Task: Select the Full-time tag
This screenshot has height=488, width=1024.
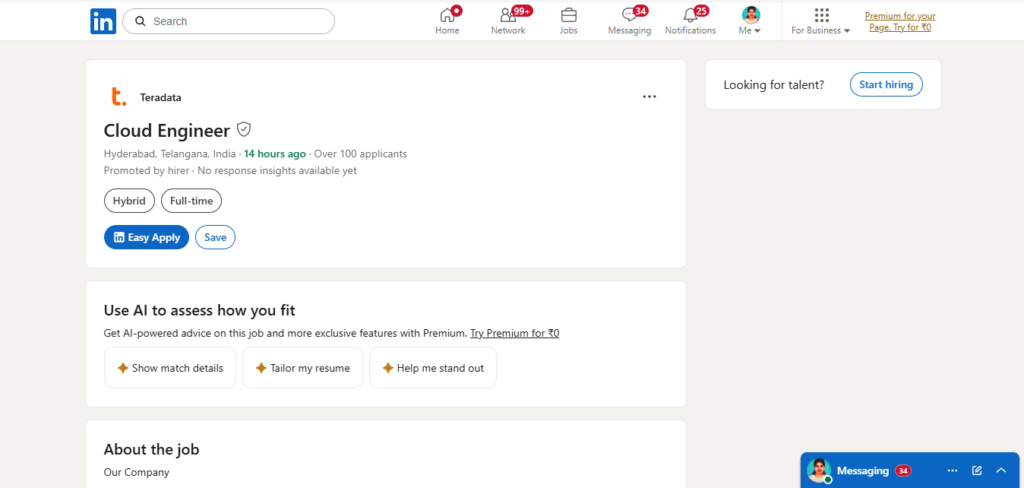Action: click(191, 201)
